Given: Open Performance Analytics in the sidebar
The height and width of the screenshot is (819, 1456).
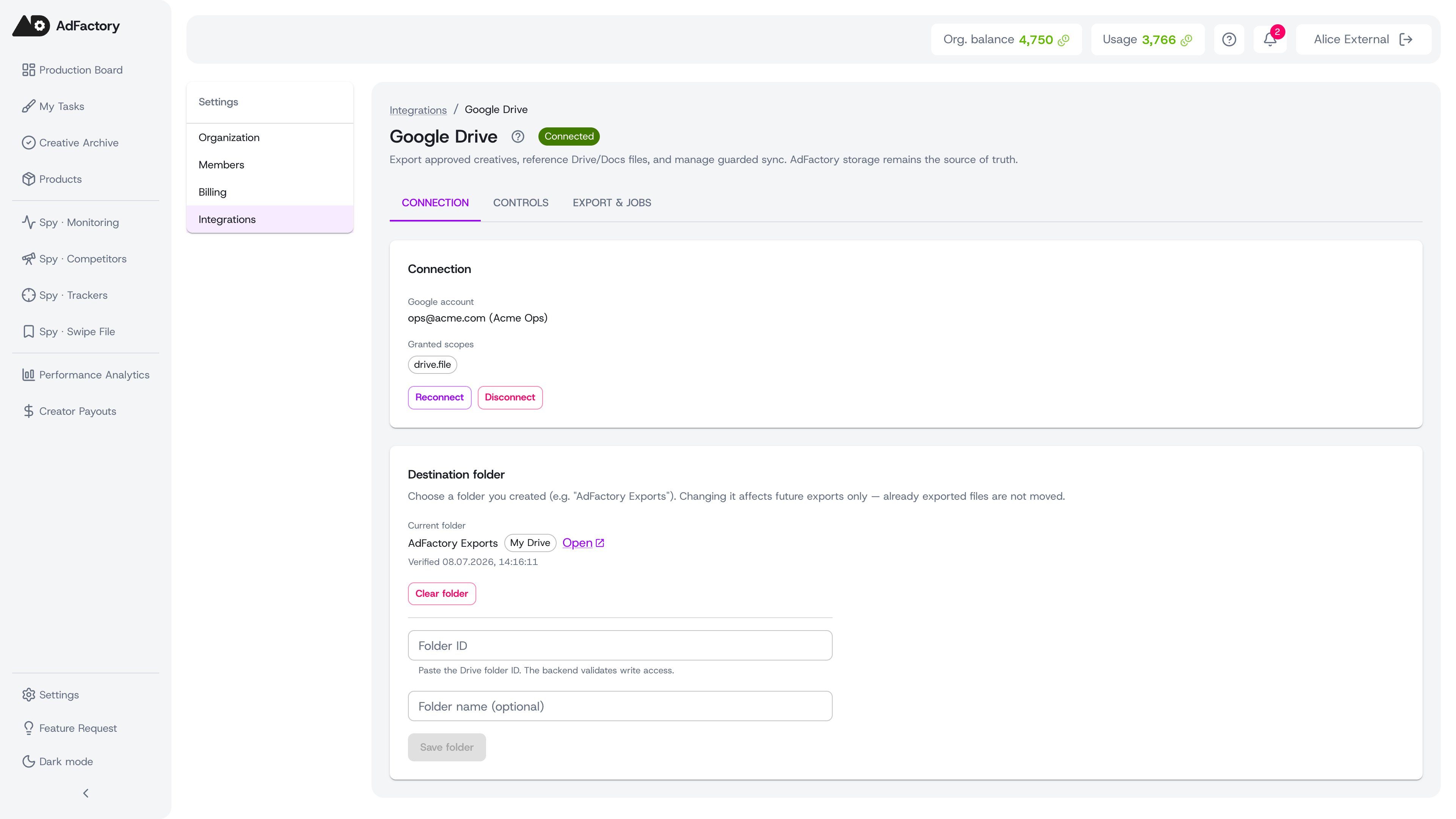Looking at the screenshot, I should tap(86, 375).
